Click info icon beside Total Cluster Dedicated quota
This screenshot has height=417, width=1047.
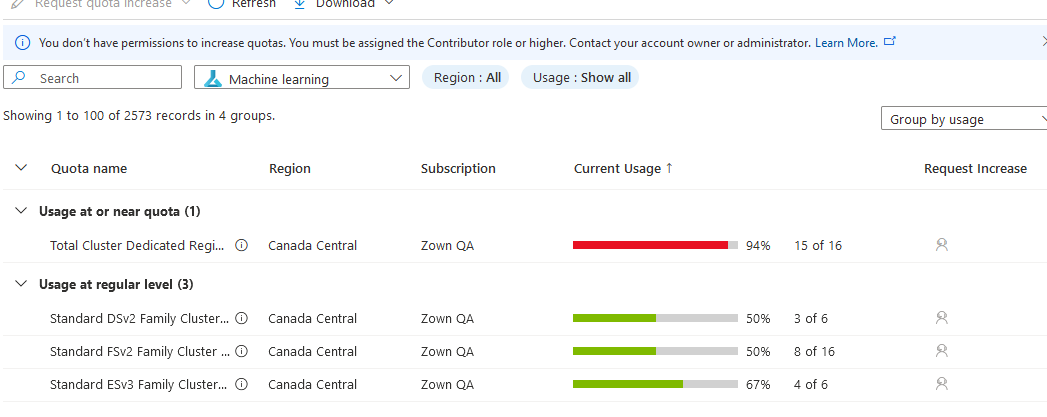(242, 246)
